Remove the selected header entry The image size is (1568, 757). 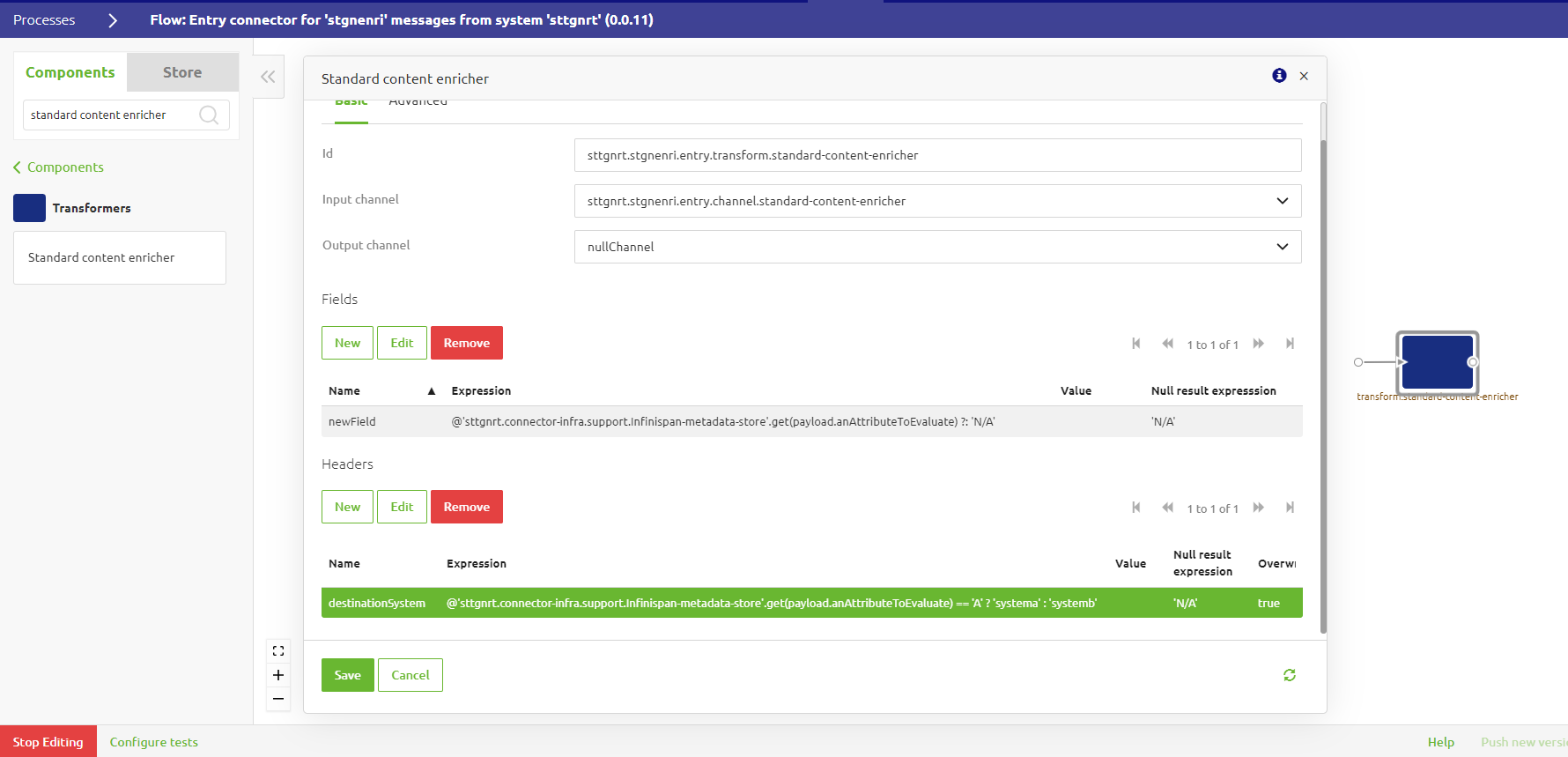[466, 507]
